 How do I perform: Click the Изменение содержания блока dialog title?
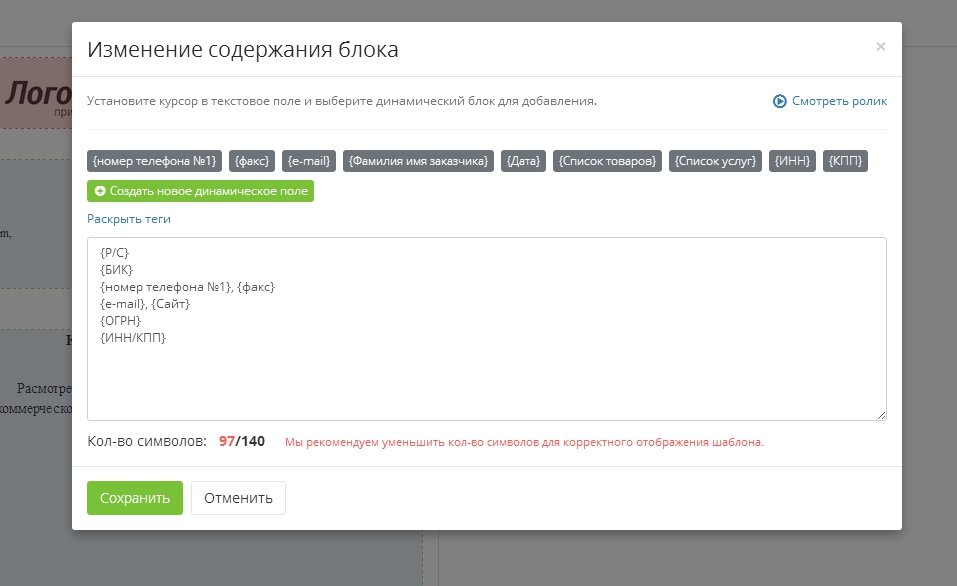(243, 49)
